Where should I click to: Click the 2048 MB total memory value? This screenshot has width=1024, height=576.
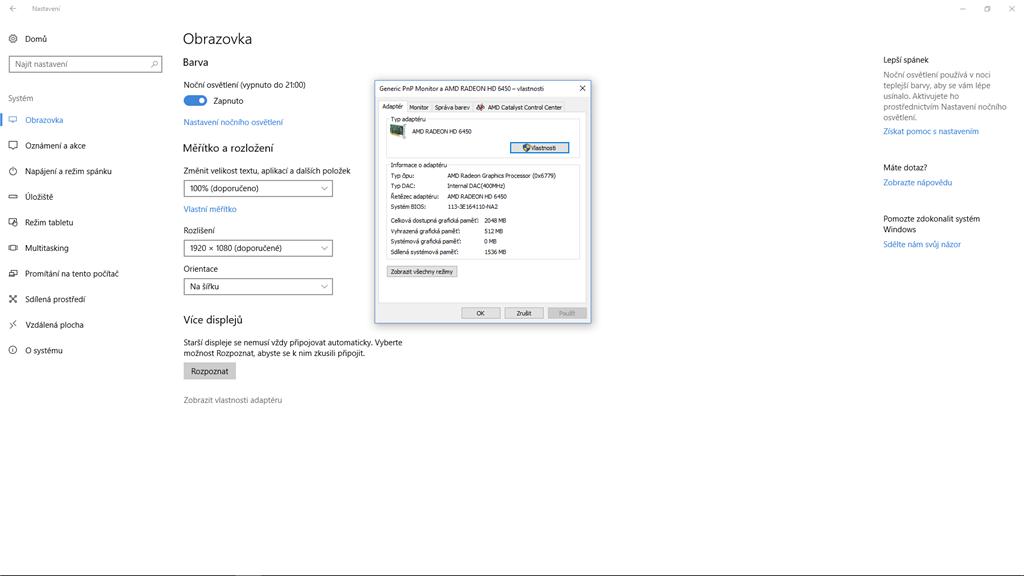tap(495, 221)
